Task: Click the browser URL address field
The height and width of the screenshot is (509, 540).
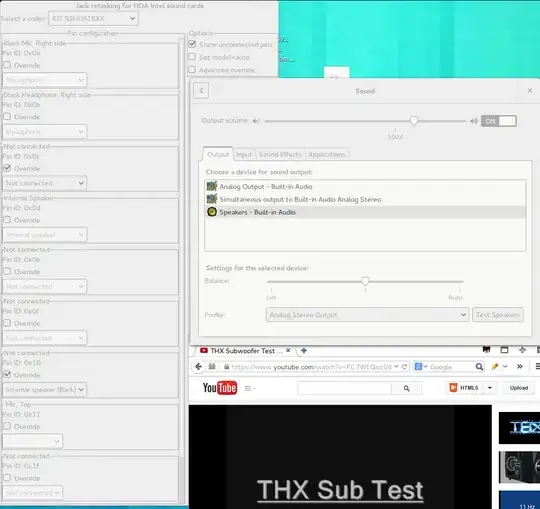Action: point(312,367)
